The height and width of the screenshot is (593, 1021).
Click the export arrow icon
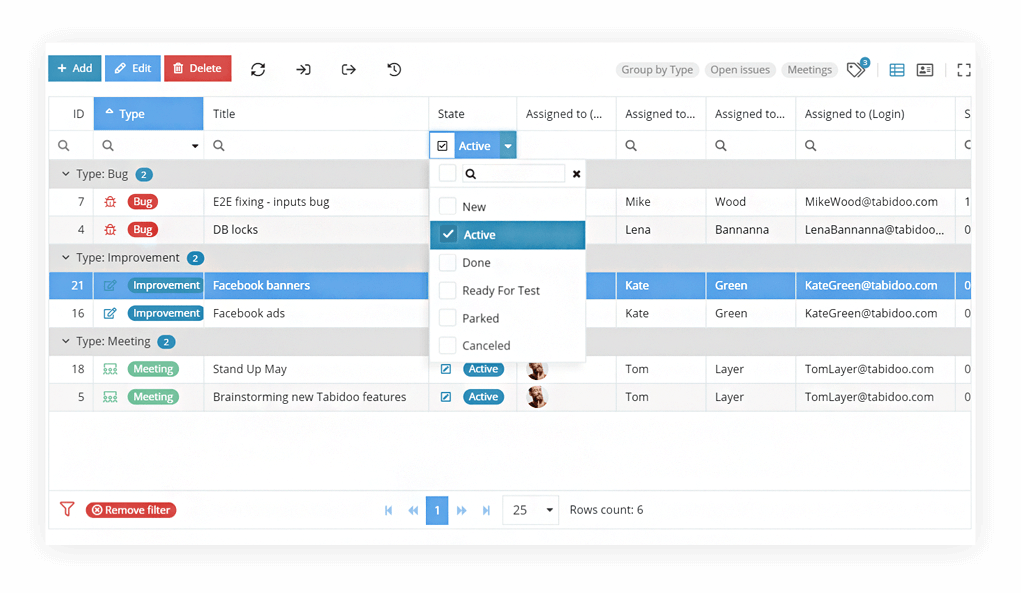[x=348, y=69]
